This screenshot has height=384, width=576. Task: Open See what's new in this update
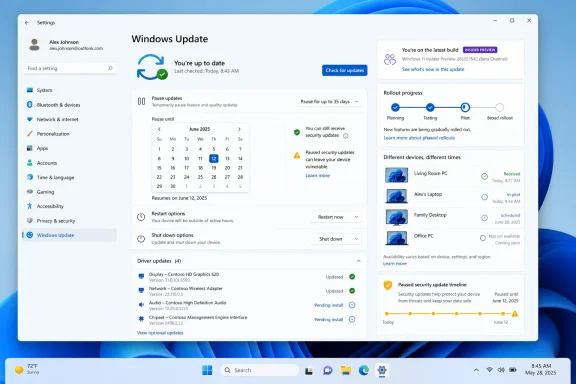coord(433,69)
